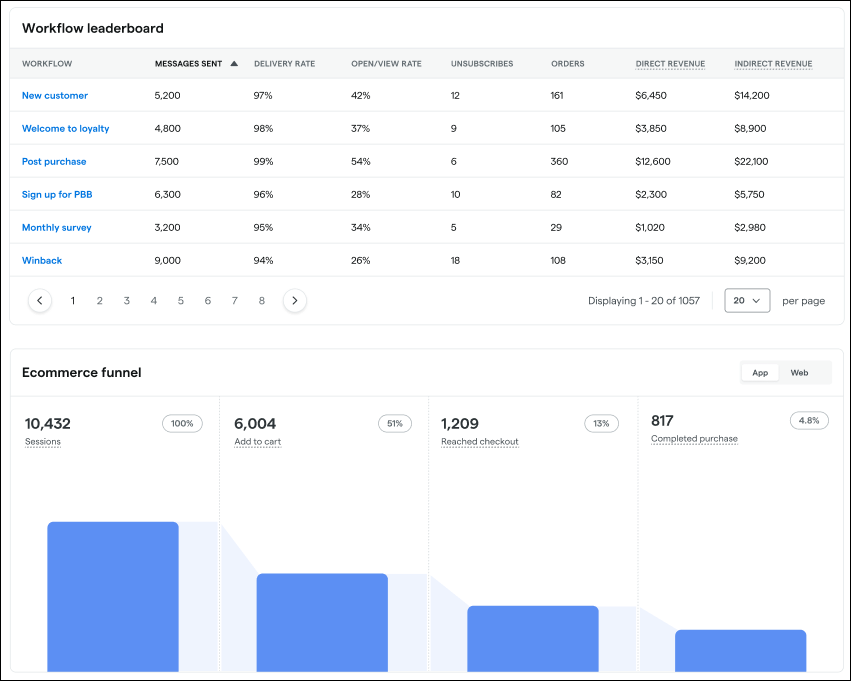Open the Welcome to loyalty workflow
The width and height of the screenshot is (851, 681).
click(66, 129)
